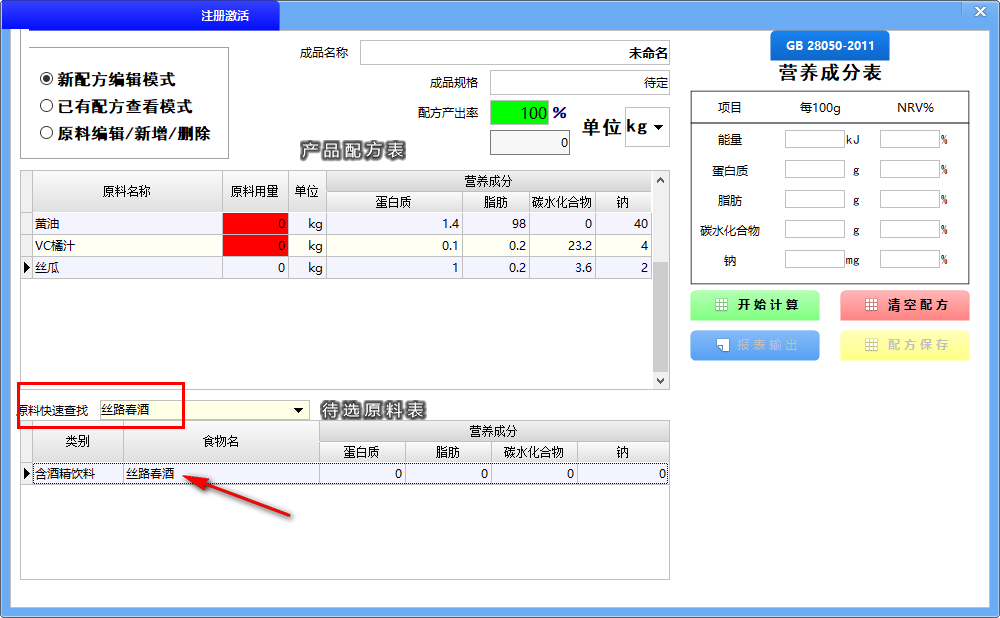
Task: Select 新配方编辑模式 radio option
Action: tap(46, 80)
